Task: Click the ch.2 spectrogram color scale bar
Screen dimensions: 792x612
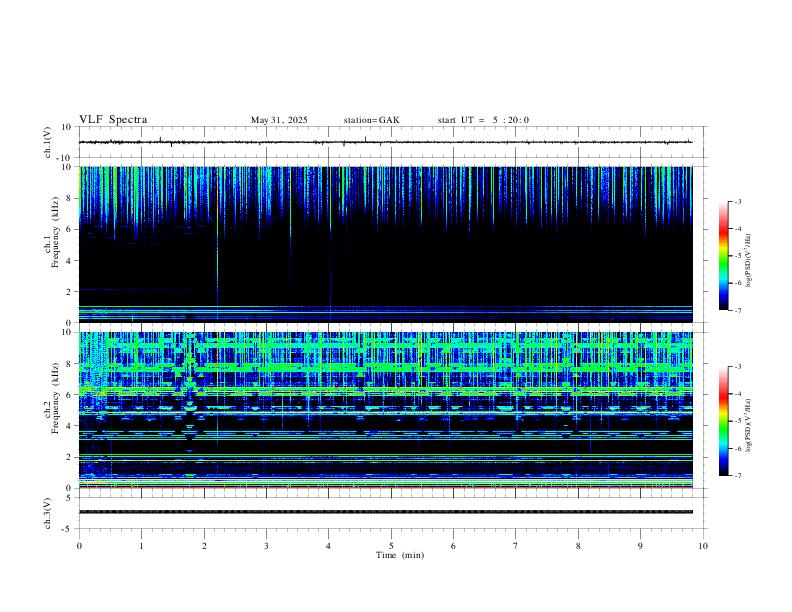Action: coord(723,421)
